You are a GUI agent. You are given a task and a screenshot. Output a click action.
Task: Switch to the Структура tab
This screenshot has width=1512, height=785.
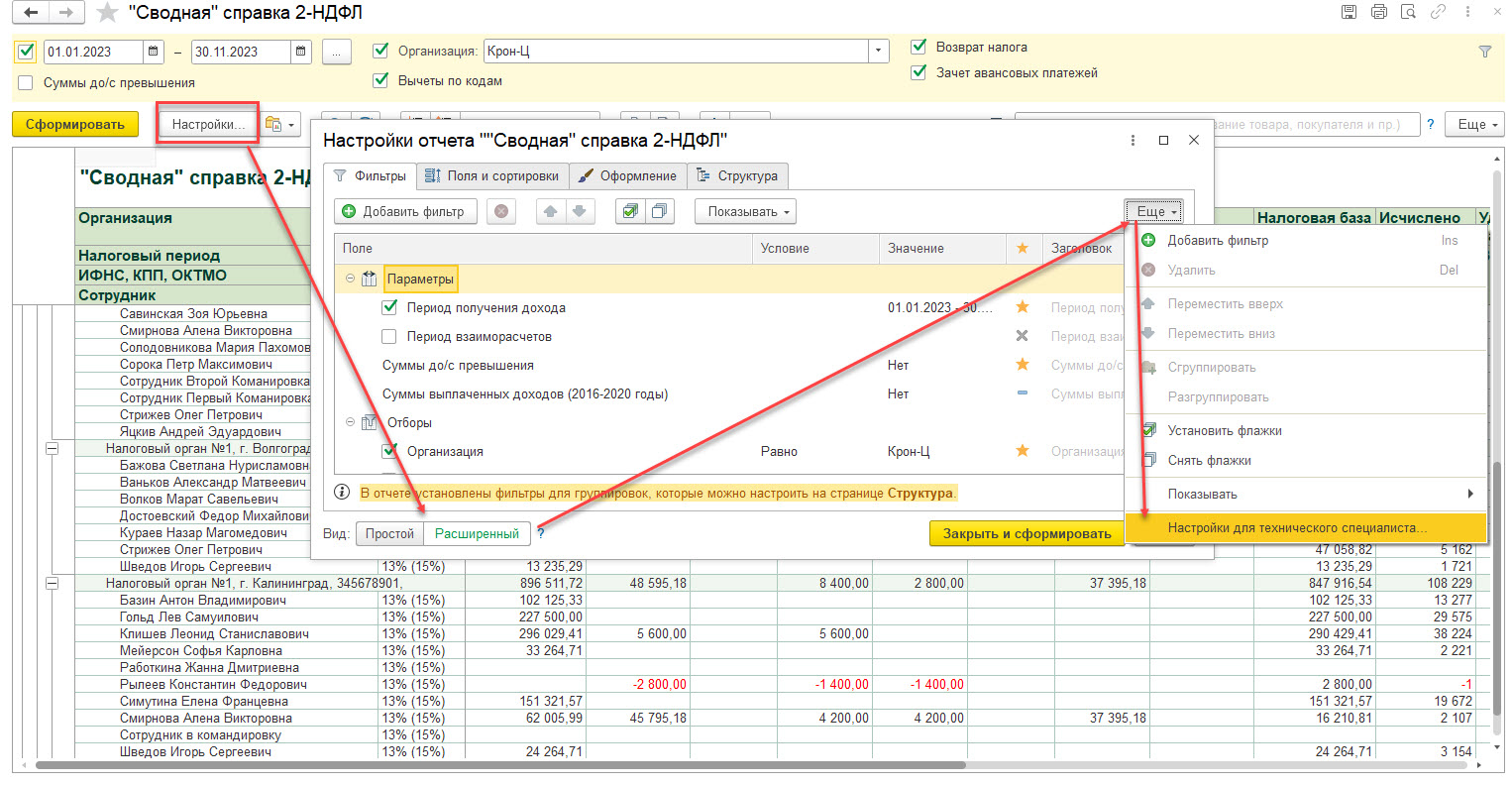(x=737, y=175)
